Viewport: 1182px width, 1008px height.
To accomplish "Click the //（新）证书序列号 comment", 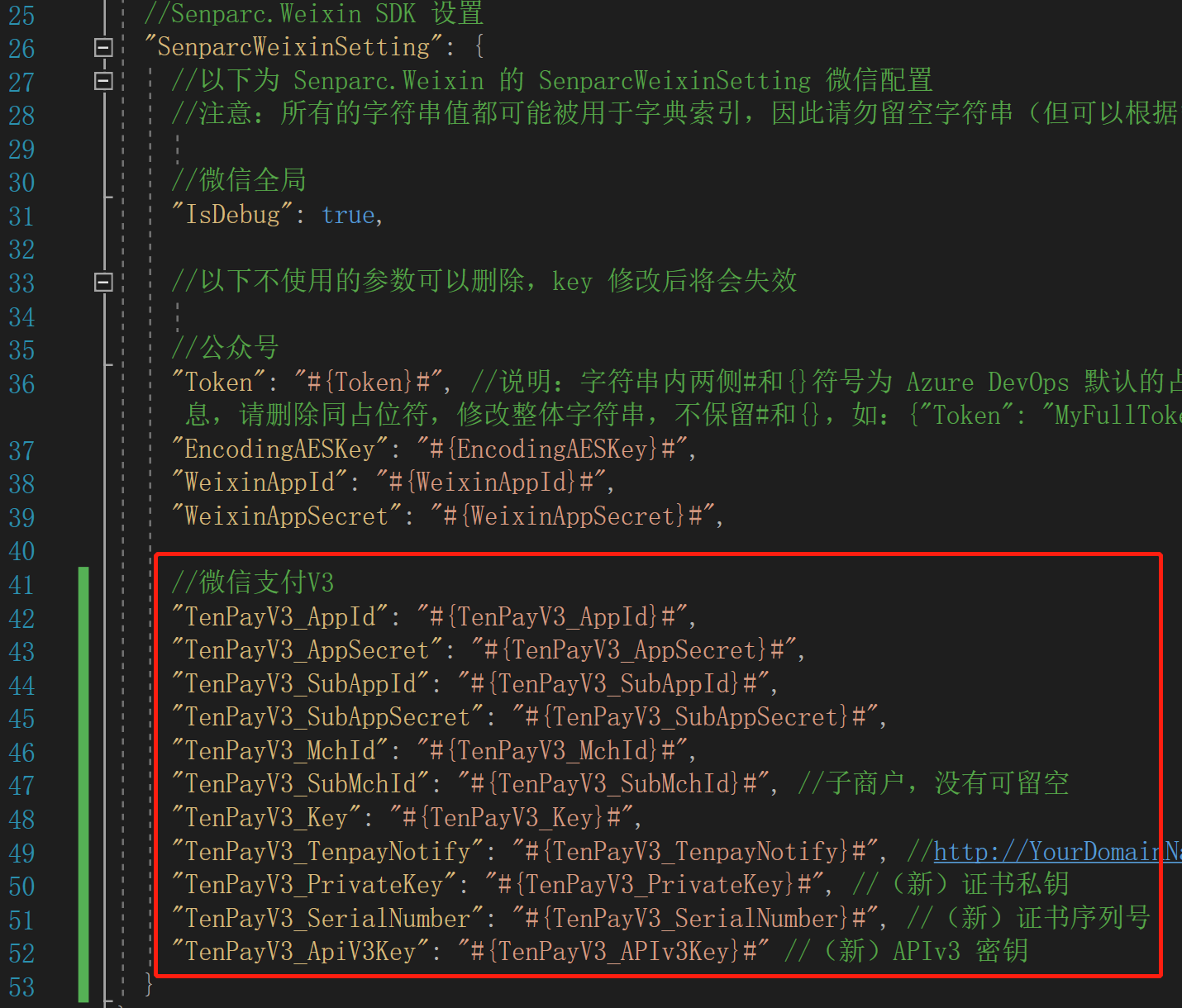I will click(x=1028, y=917).
